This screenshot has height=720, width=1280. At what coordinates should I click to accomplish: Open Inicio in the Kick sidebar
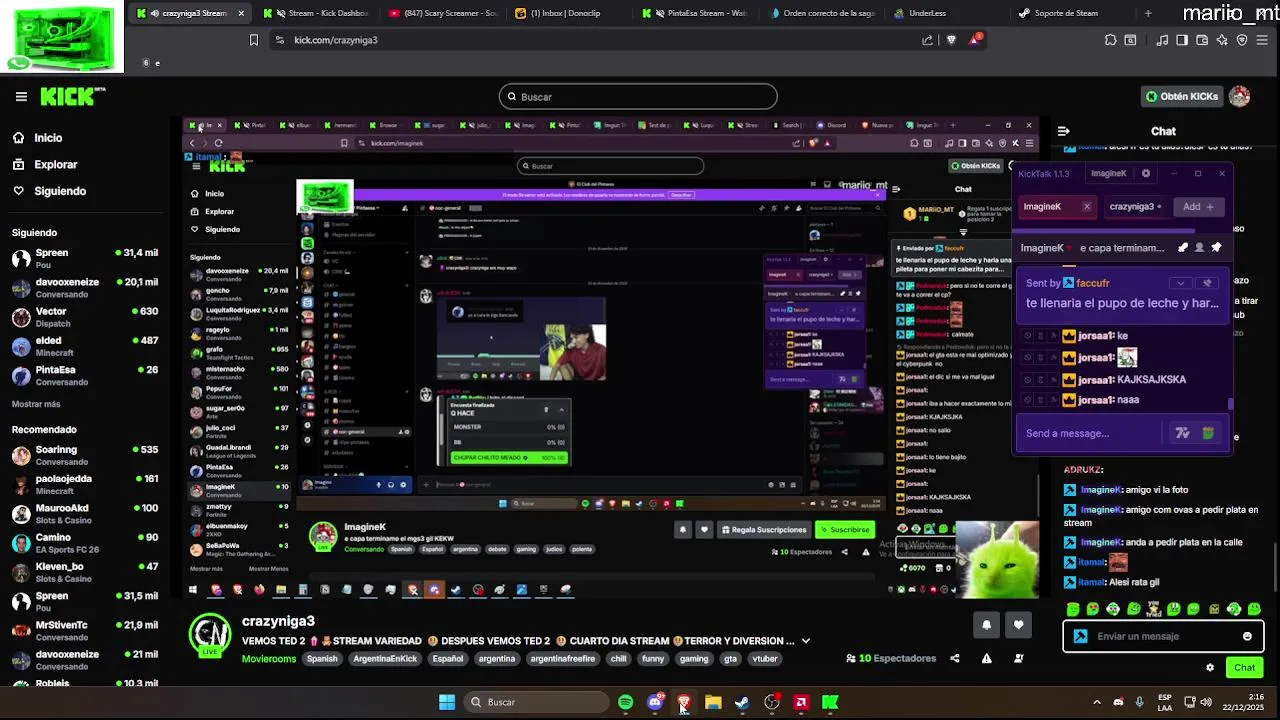click(48, 138)
